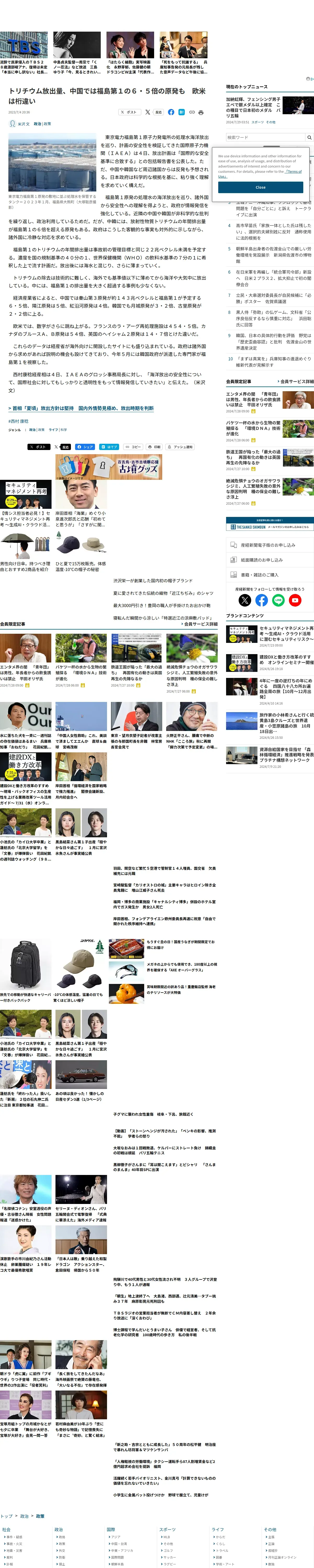Viewport: 314px width, 1568px height.
Task: Click the コピー copy-link button
Action: pos(133,447)
